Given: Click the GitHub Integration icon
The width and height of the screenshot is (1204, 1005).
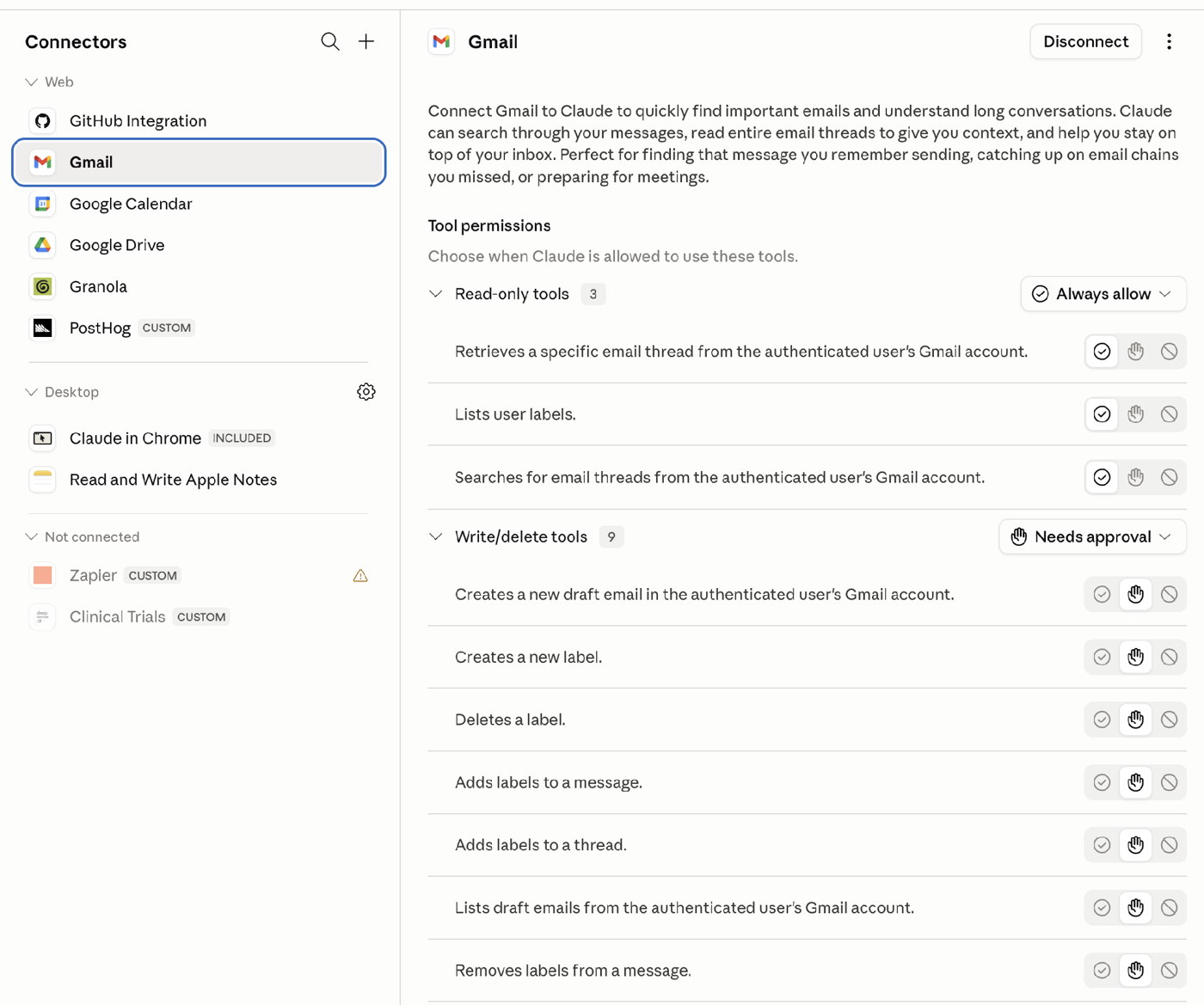Looking at the screenshot, I should coord(43,121).
